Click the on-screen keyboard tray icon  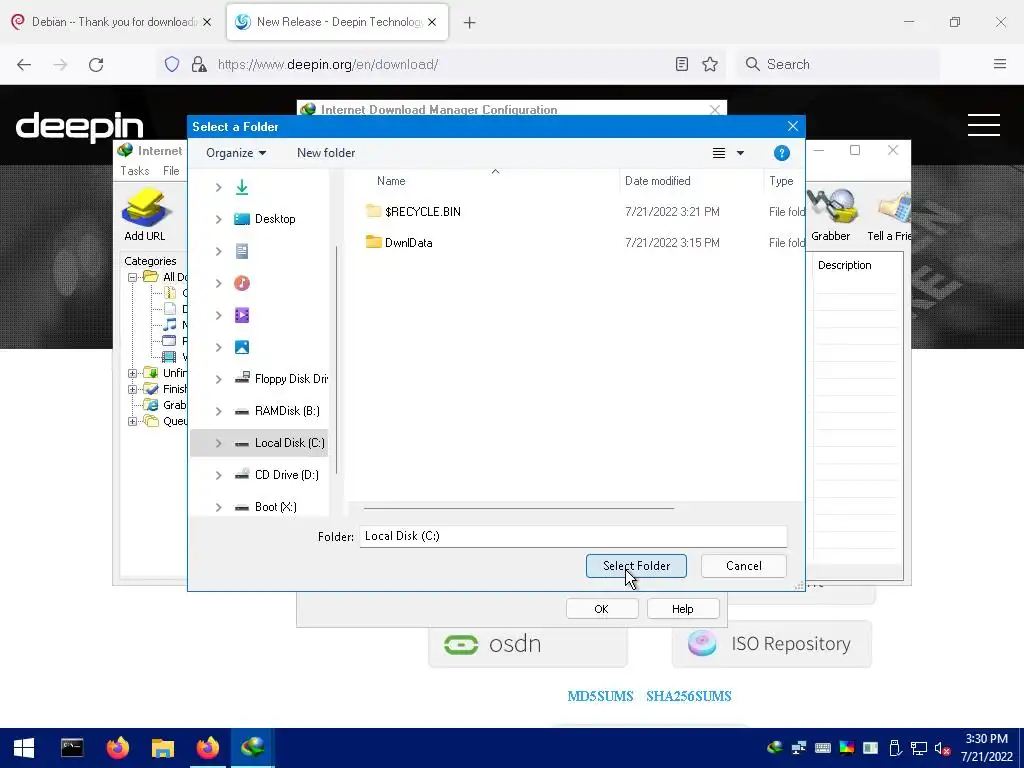(x=823, y=748)
